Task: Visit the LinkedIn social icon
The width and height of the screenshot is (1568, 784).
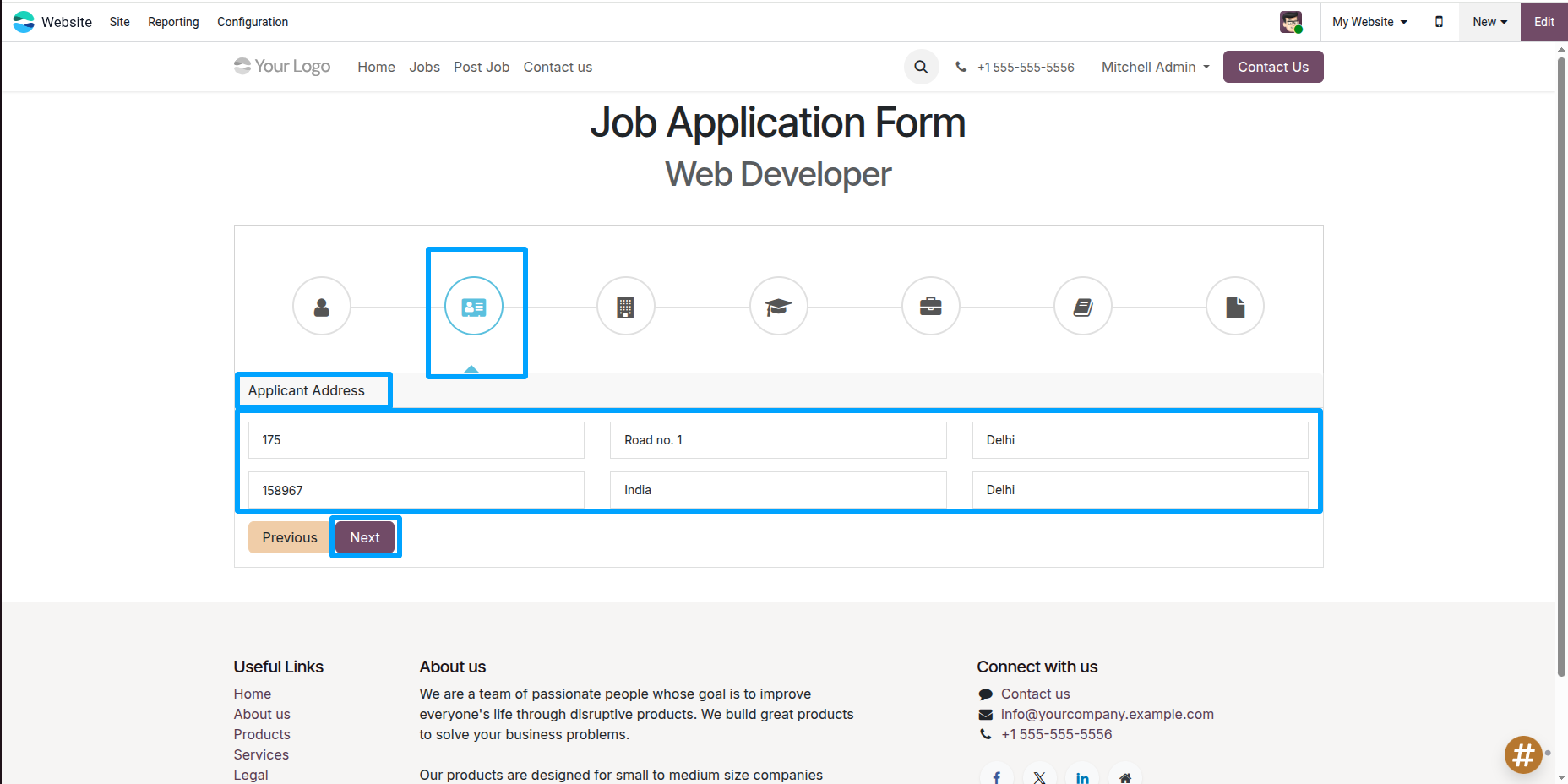Action: tap(1082, 777)
